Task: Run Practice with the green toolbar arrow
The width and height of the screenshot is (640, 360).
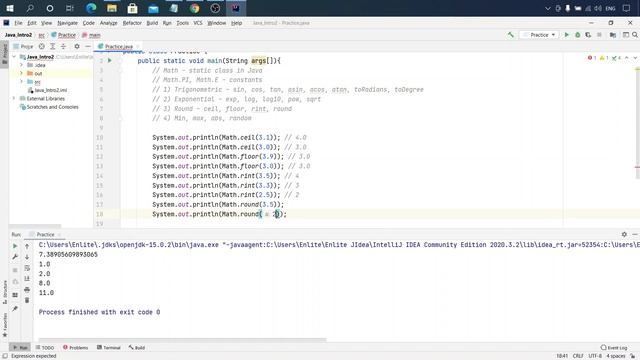Action: click(567, 35)
